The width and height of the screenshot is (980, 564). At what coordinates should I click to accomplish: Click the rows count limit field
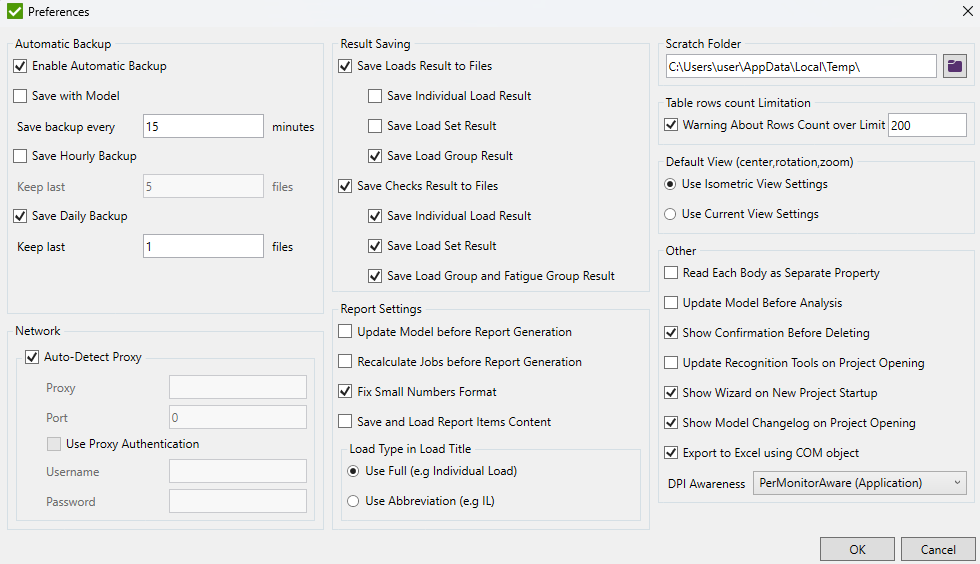pos(927,125)
